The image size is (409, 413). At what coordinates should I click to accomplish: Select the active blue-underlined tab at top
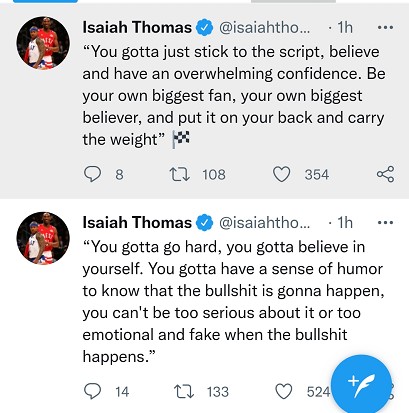(x=45, y=1)
